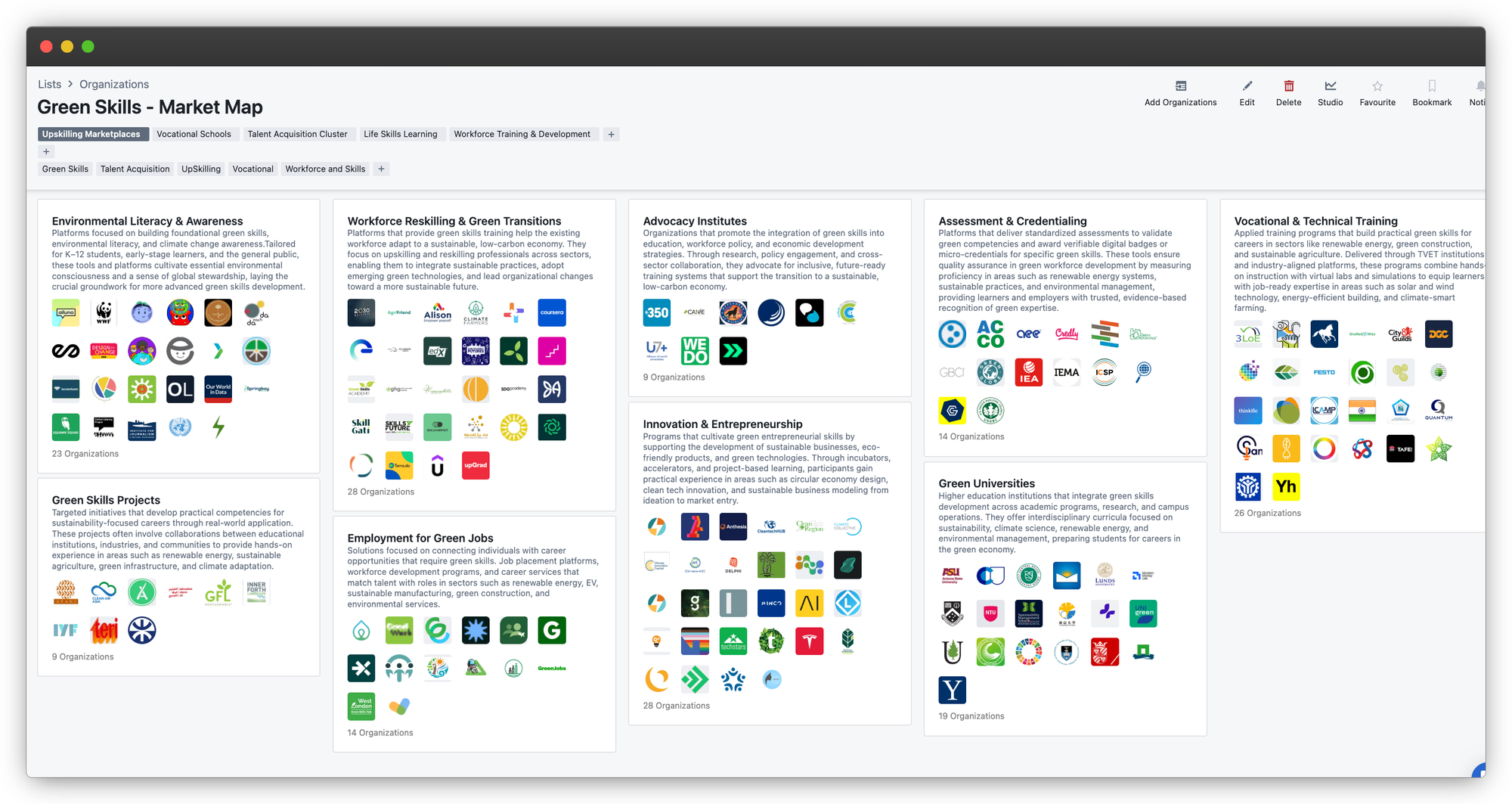
Task: Select the ICSP logo
Action: click(1105, 372)
